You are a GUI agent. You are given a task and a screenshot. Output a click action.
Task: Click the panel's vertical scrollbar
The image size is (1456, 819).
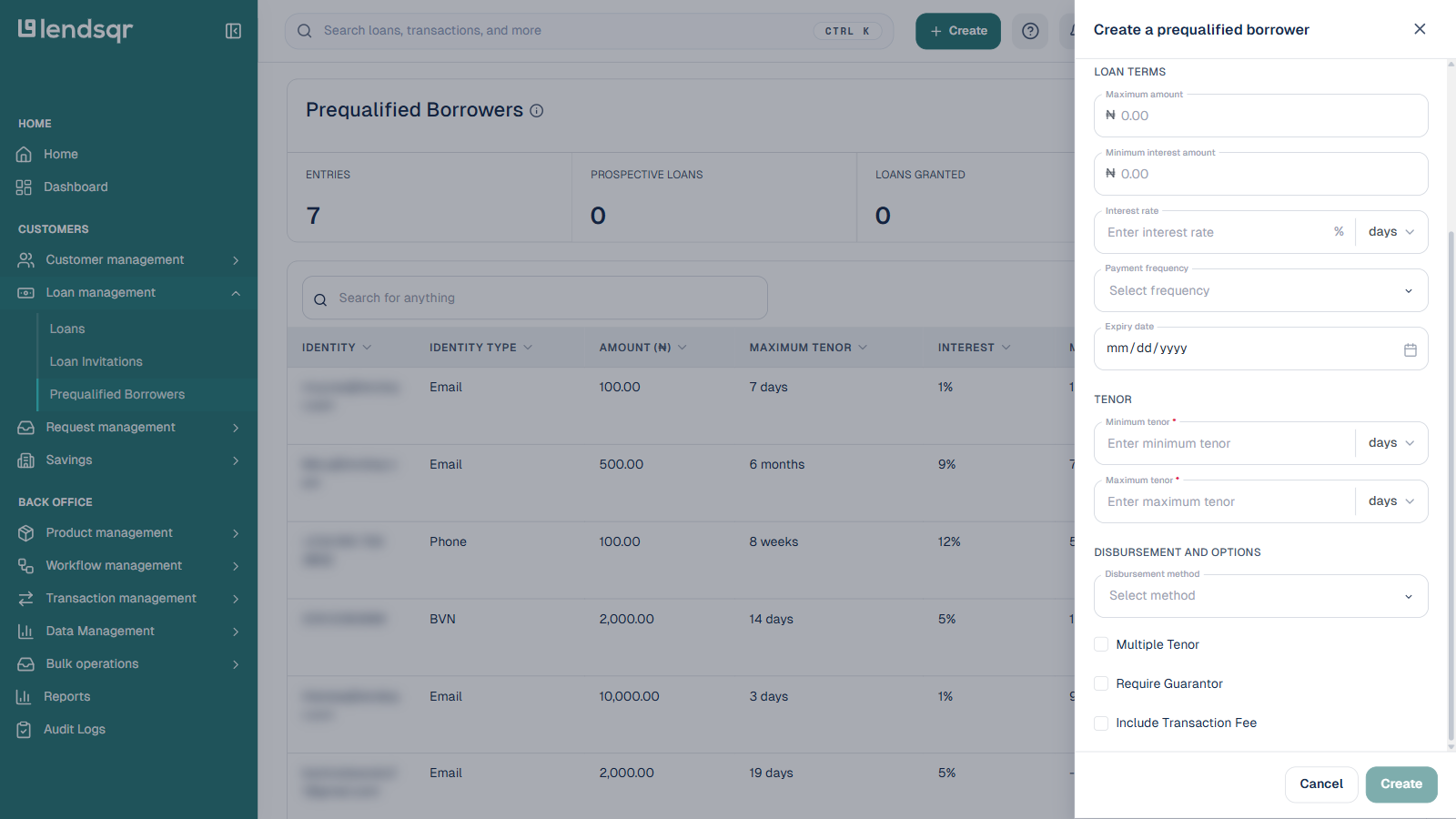coord(1451,487)
